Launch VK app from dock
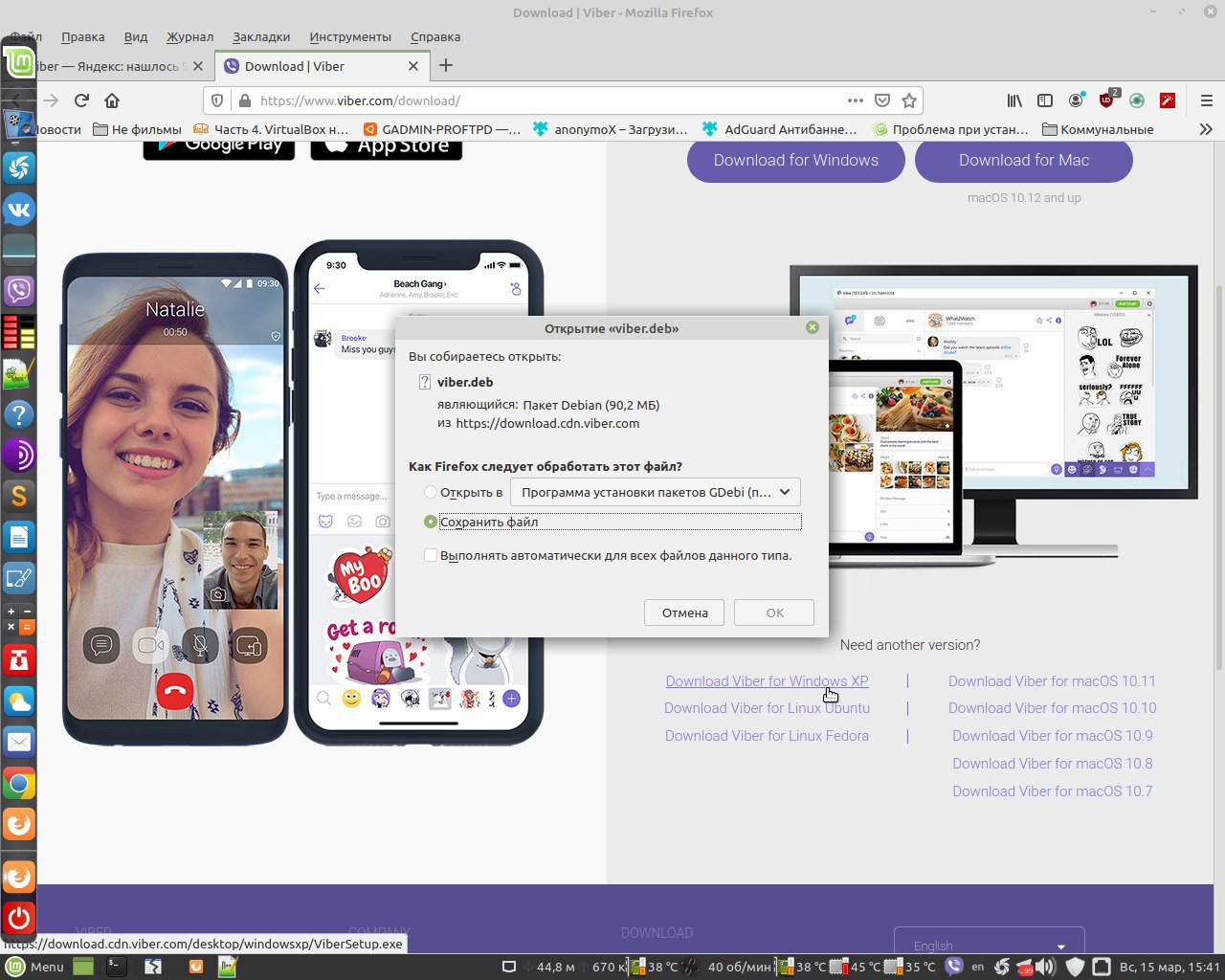Viewport: 1225px width, 980px height. [19, 210]
